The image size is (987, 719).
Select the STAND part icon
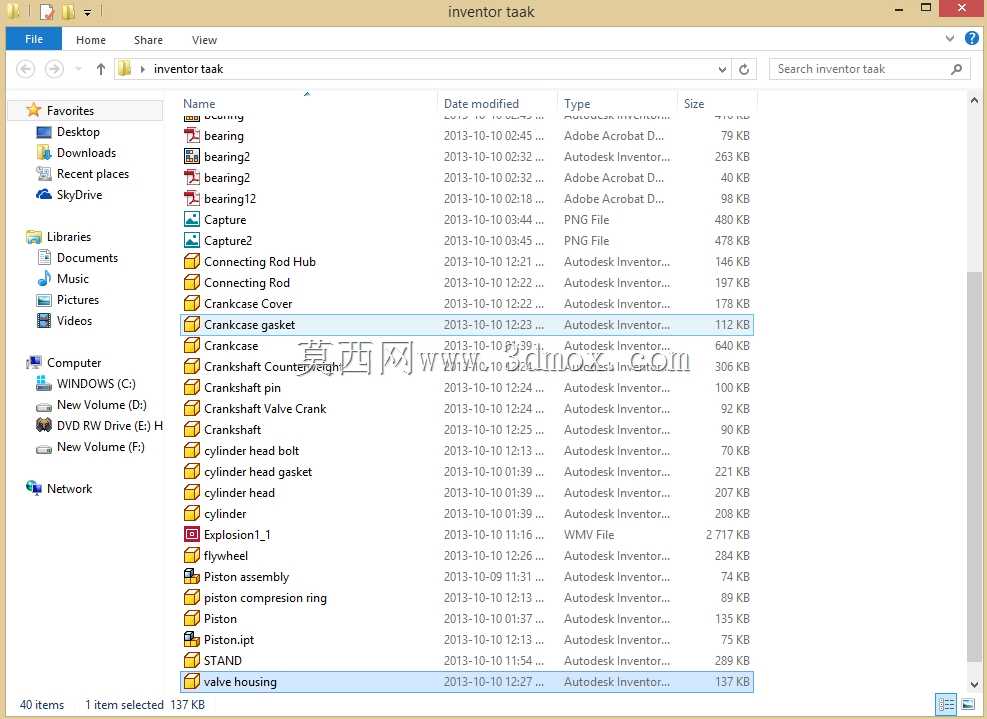point(191,660)
